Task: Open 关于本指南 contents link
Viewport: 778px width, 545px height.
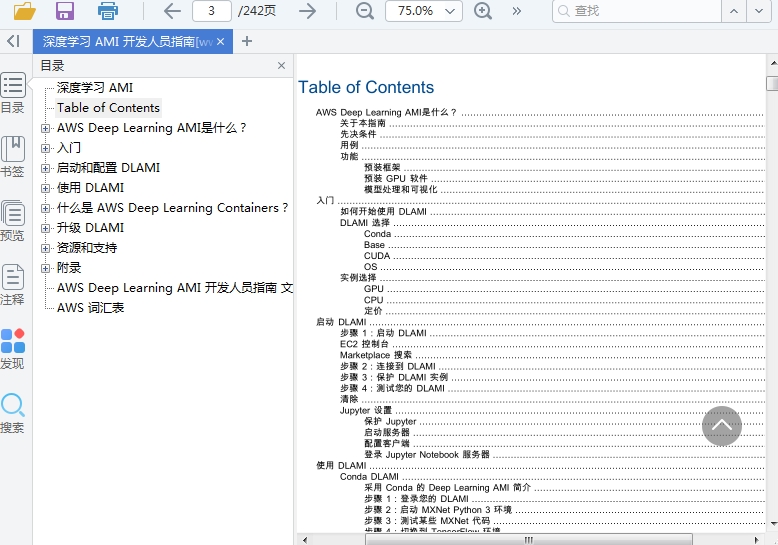Action: pos(363,123)
